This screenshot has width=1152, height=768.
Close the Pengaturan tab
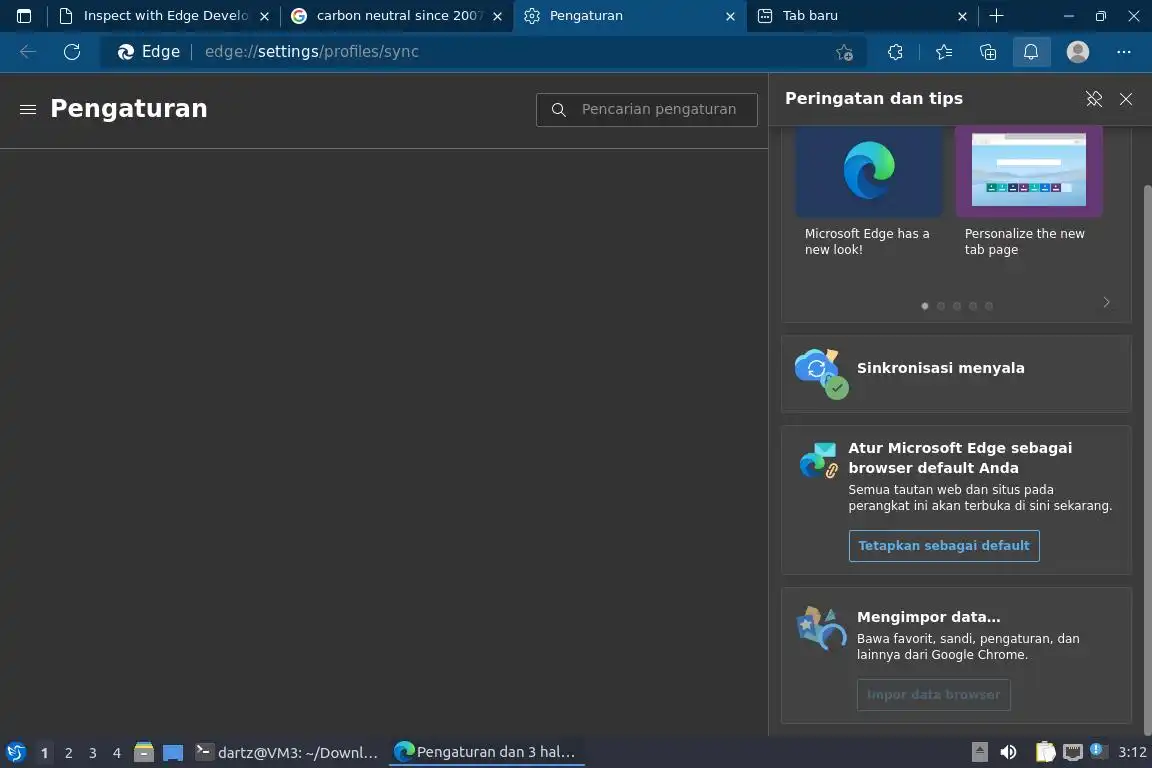point(730,16)
